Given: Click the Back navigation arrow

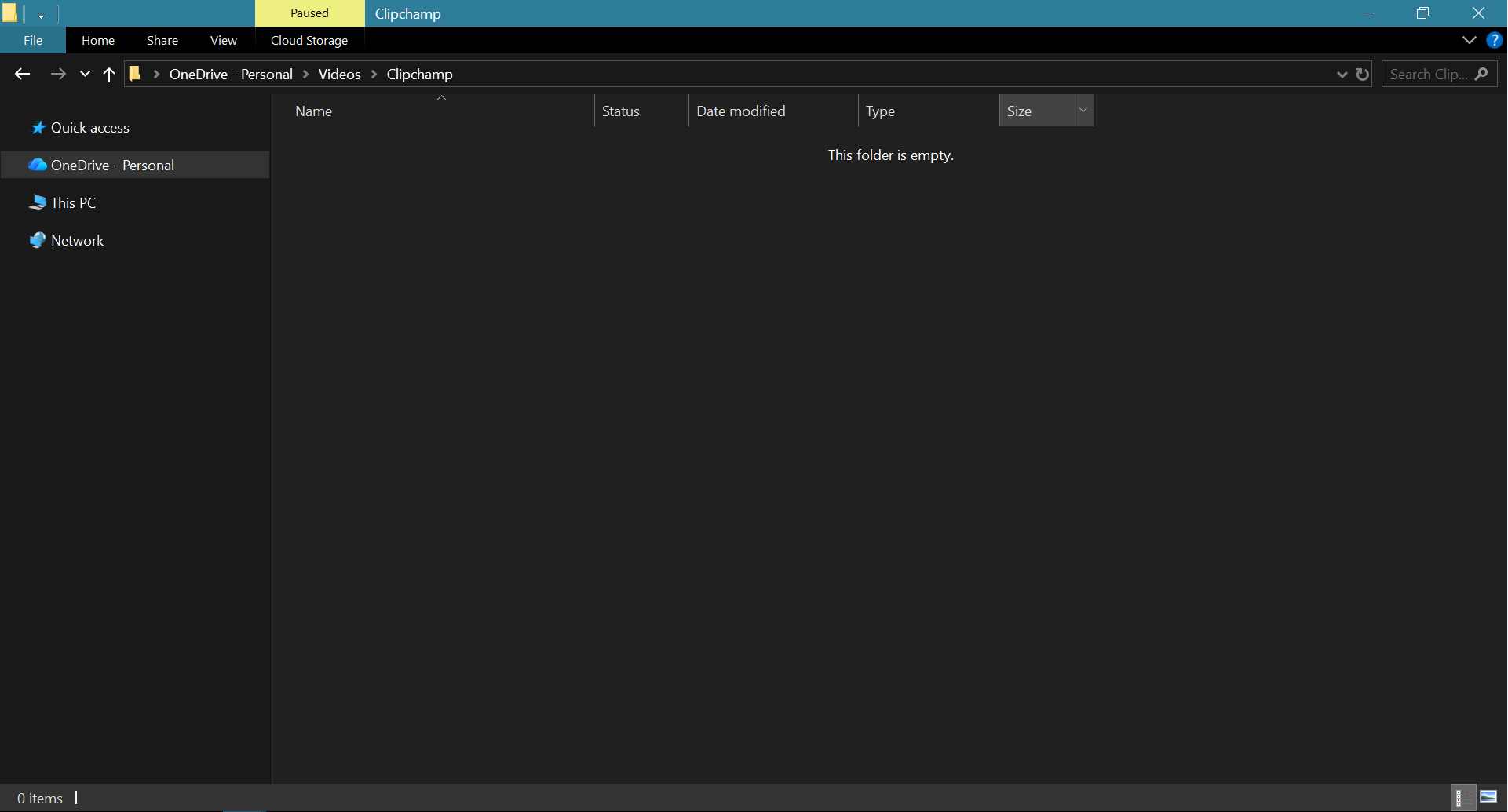Looking at the screenshot, I should click(x=22, y=74).
